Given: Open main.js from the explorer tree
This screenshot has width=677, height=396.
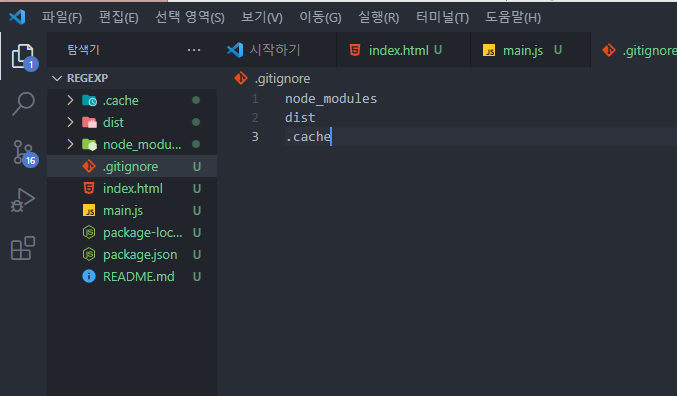Looking at the screenshot, I should (x=132, y=210).
